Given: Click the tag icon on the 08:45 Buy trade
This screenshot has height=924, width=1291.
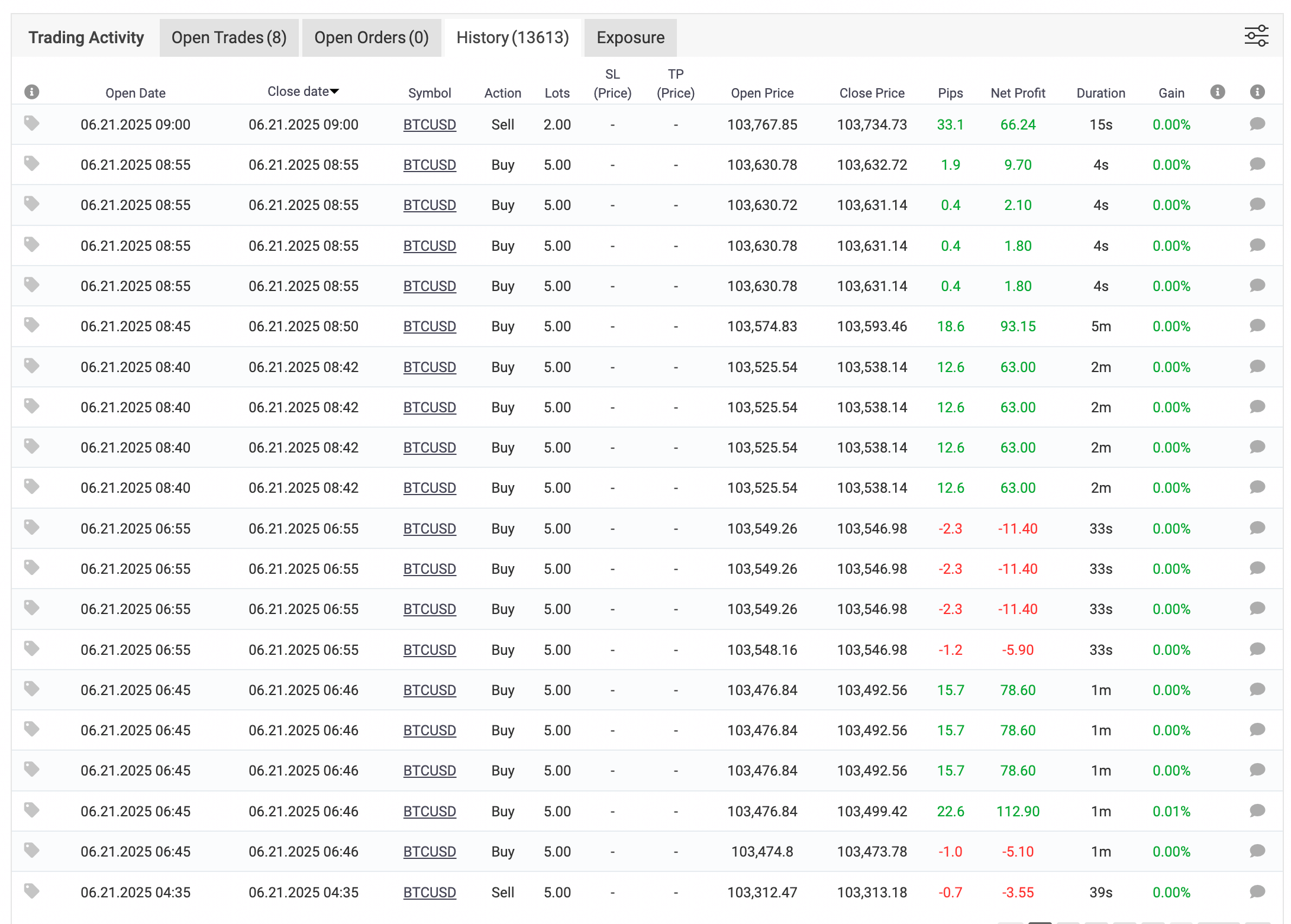Looking at the screenshot, I should [32, 325].
